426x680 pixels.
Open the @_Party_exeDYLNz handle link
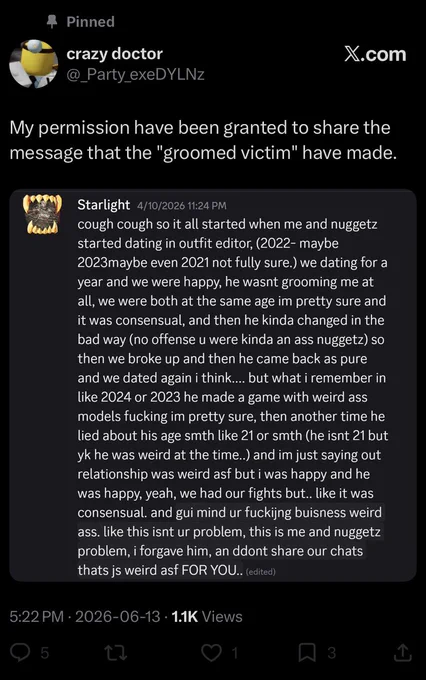135,75
